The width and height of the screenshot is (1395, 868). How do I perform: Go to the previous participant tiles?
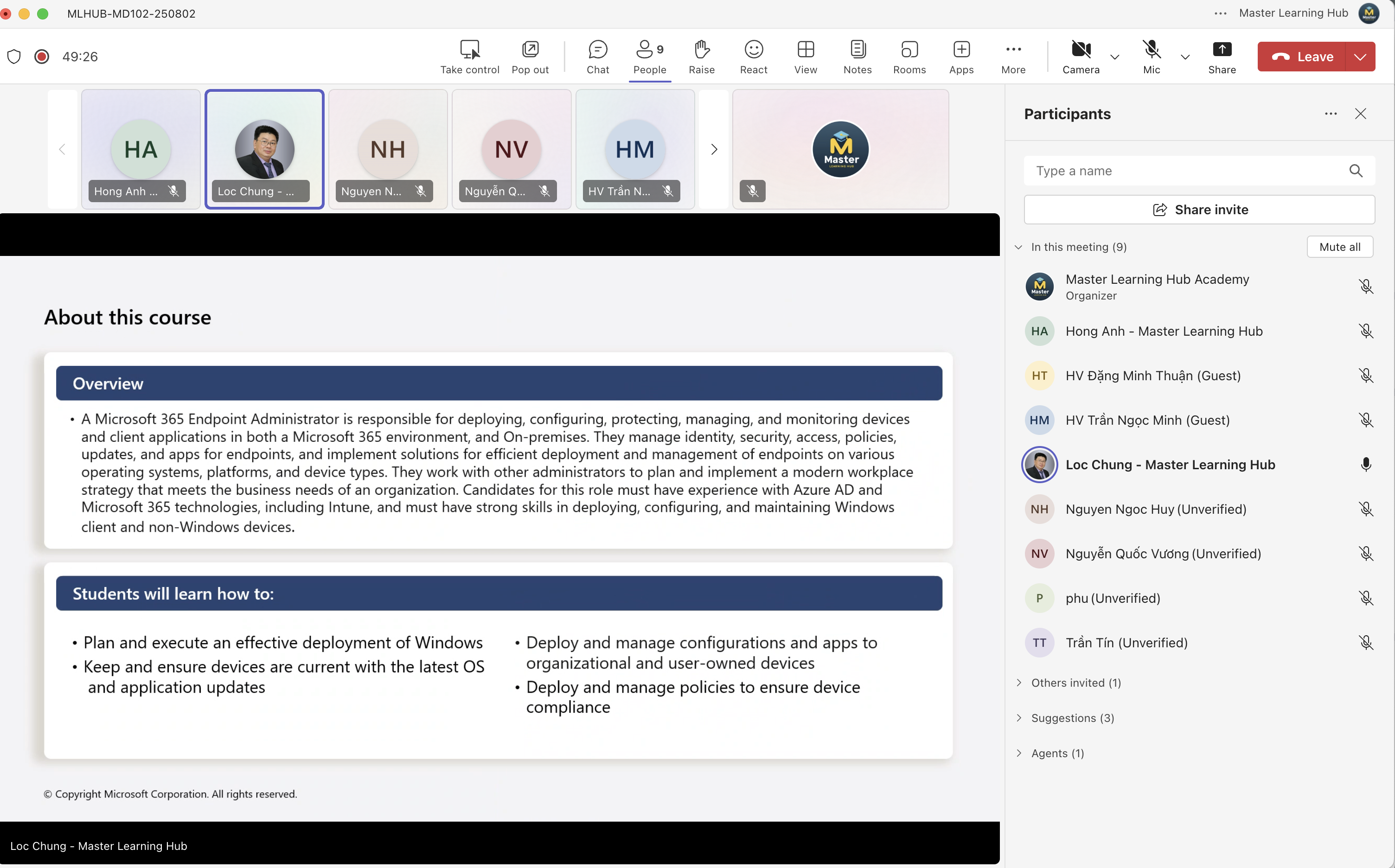pos(62,149)
